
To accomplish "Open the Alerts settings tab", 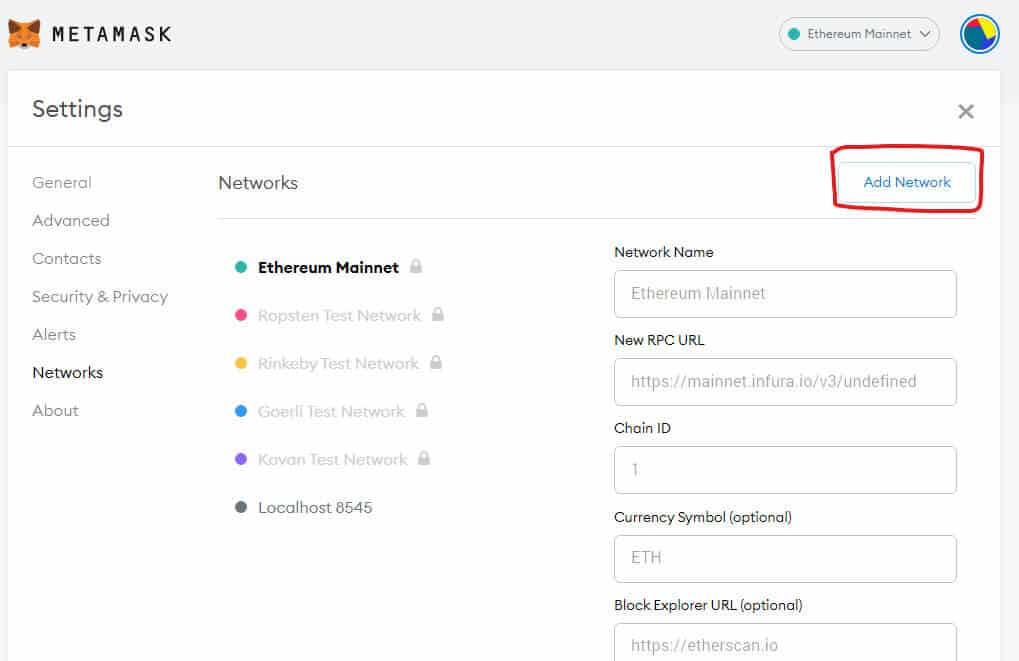I will pyautogui.click(x=54, y=335).
